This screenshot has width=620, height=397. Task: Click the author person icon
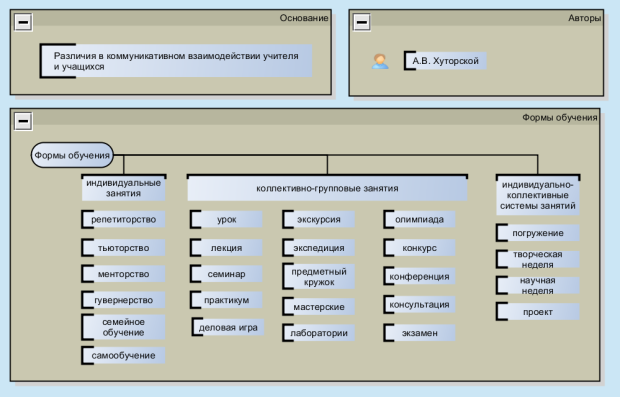click(x=380, y=61)
